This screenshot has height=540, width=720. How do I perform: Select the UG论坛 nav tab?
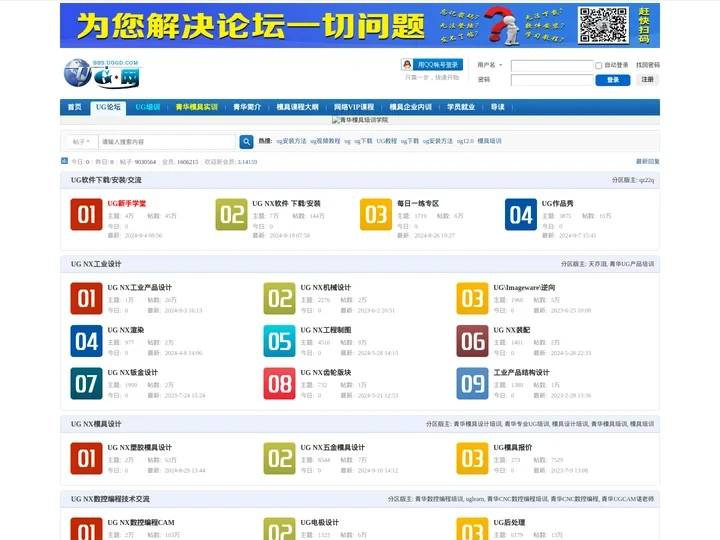tap(108, 107)
